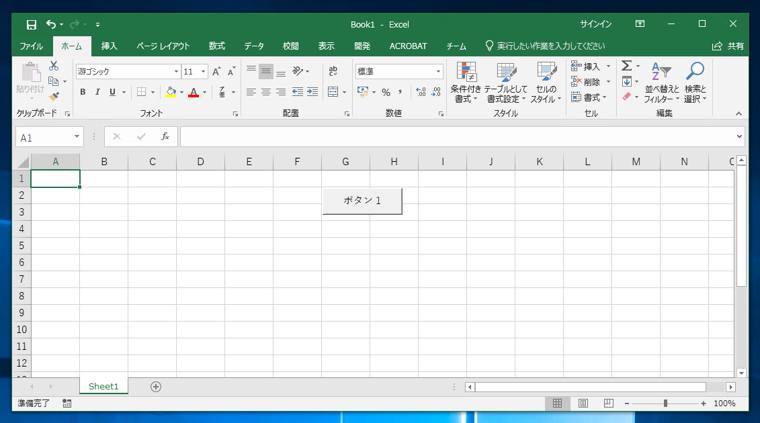760x423 pixels.
Task: Decrease decimal places
Action: pyautogui.click(x=436, y=92)
